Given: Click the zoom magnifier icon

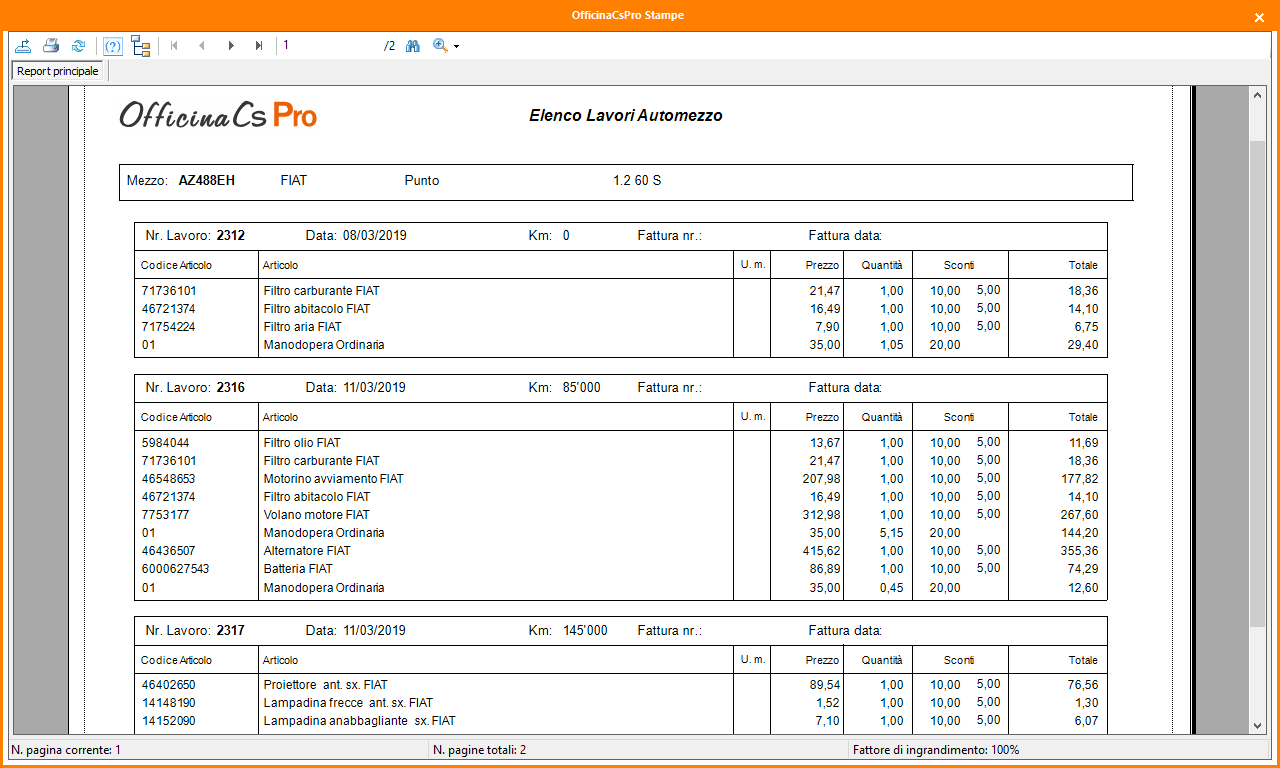Looking at the screenshot, I should [x=440, y=45].
